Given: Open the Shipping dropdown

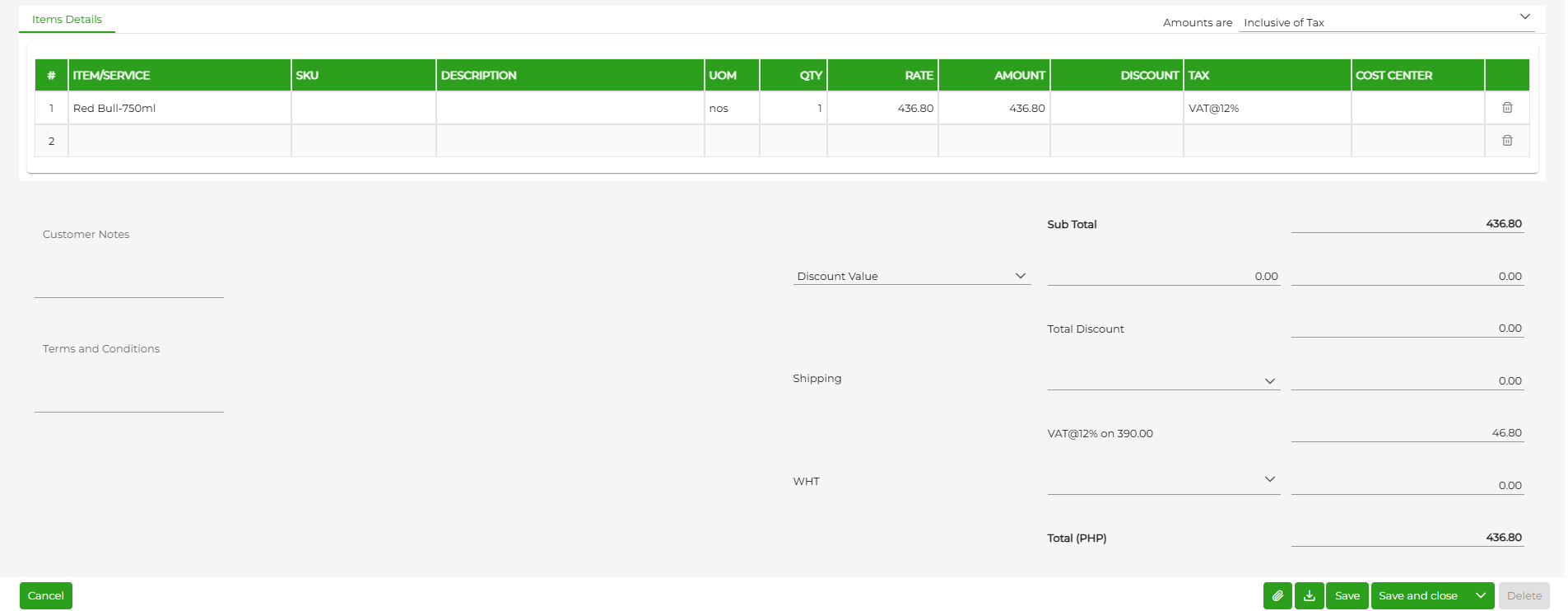Looking at the screenshot, I should tap(1163, 380).
